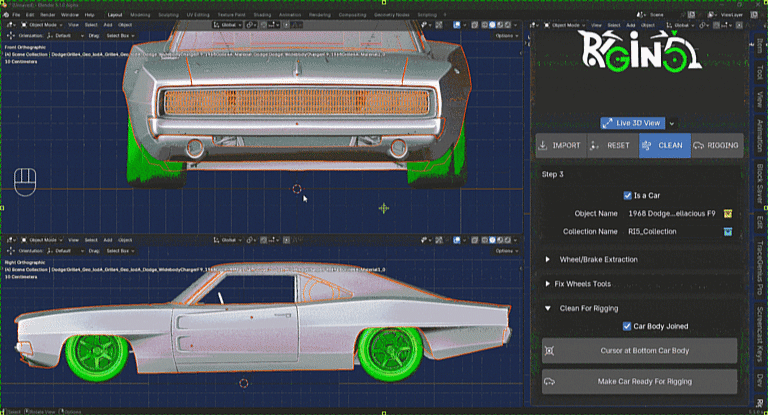Select the CLEAN tab in the Rigin5 panel
This screenshot has width=768, height=415.
(665, 146)
